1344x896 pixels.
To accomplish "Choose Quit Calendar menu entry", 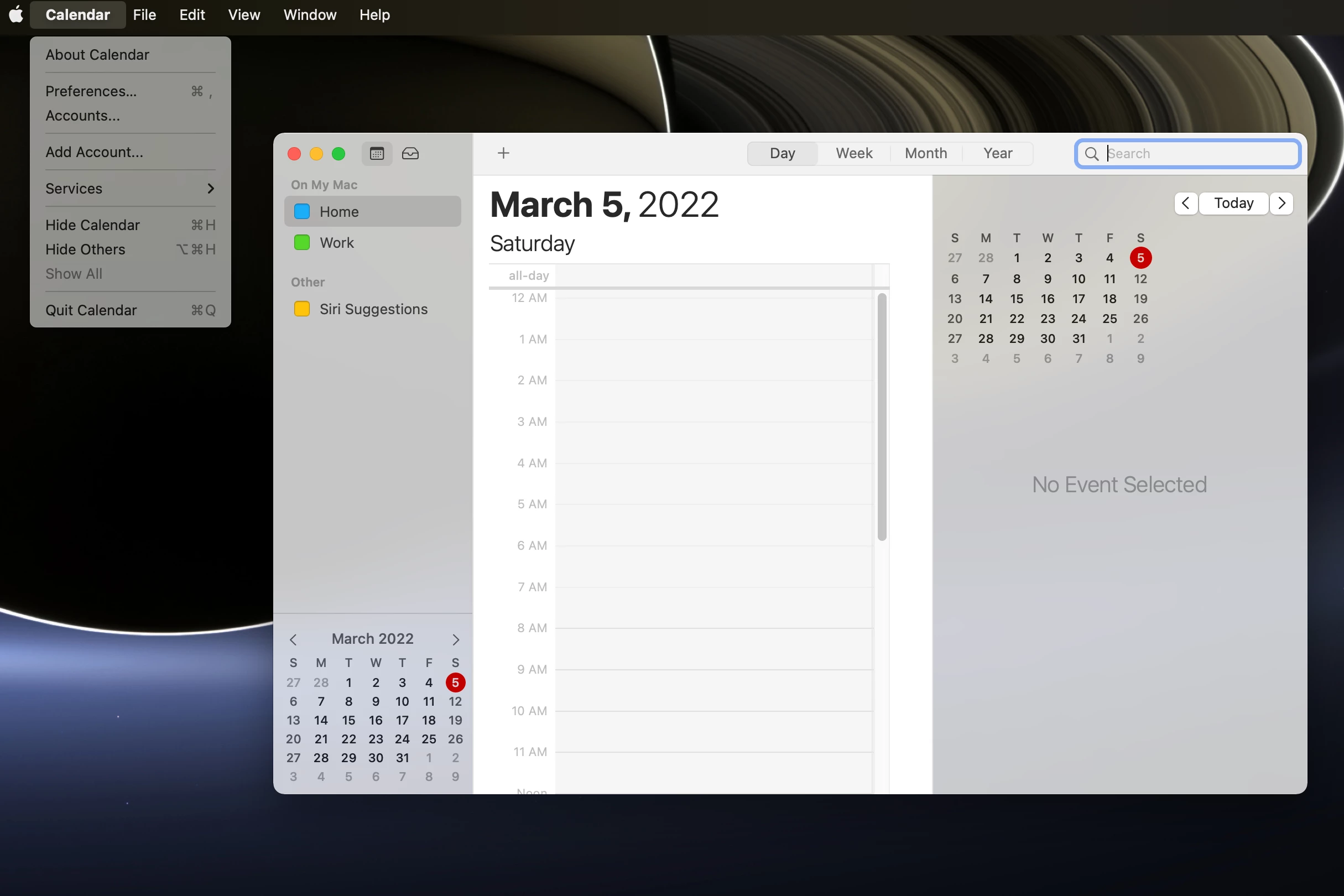I will [x=91, y=310].
